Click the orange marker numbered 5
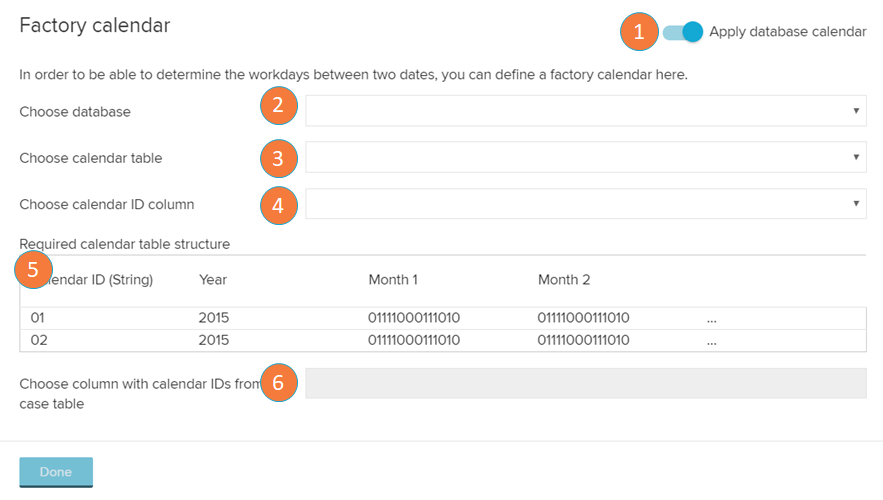This screenshot has height=500, width=883. point(33,270)
